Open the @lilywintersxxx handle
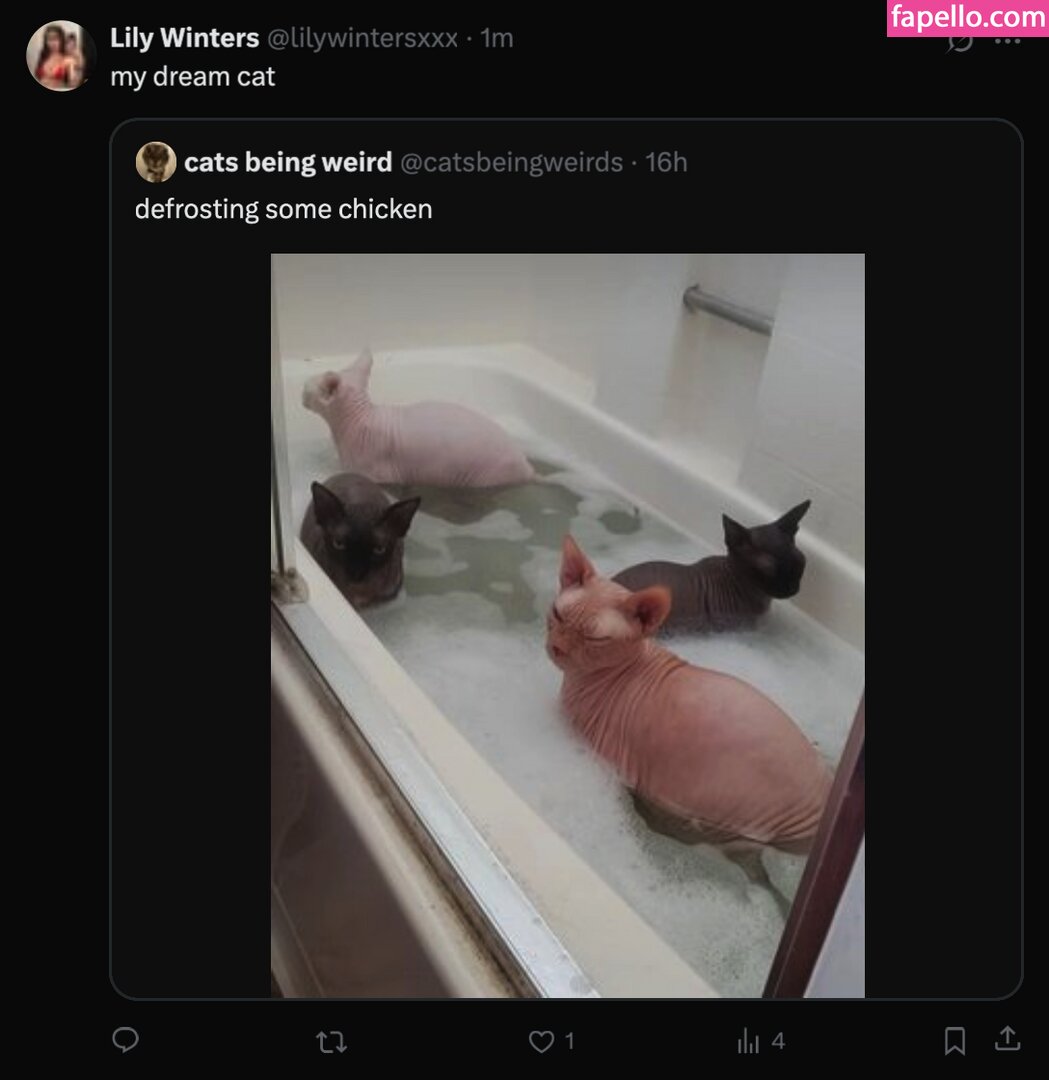Image resolution: width=1049 pixels, height=1080 pixels. point(362,38)
